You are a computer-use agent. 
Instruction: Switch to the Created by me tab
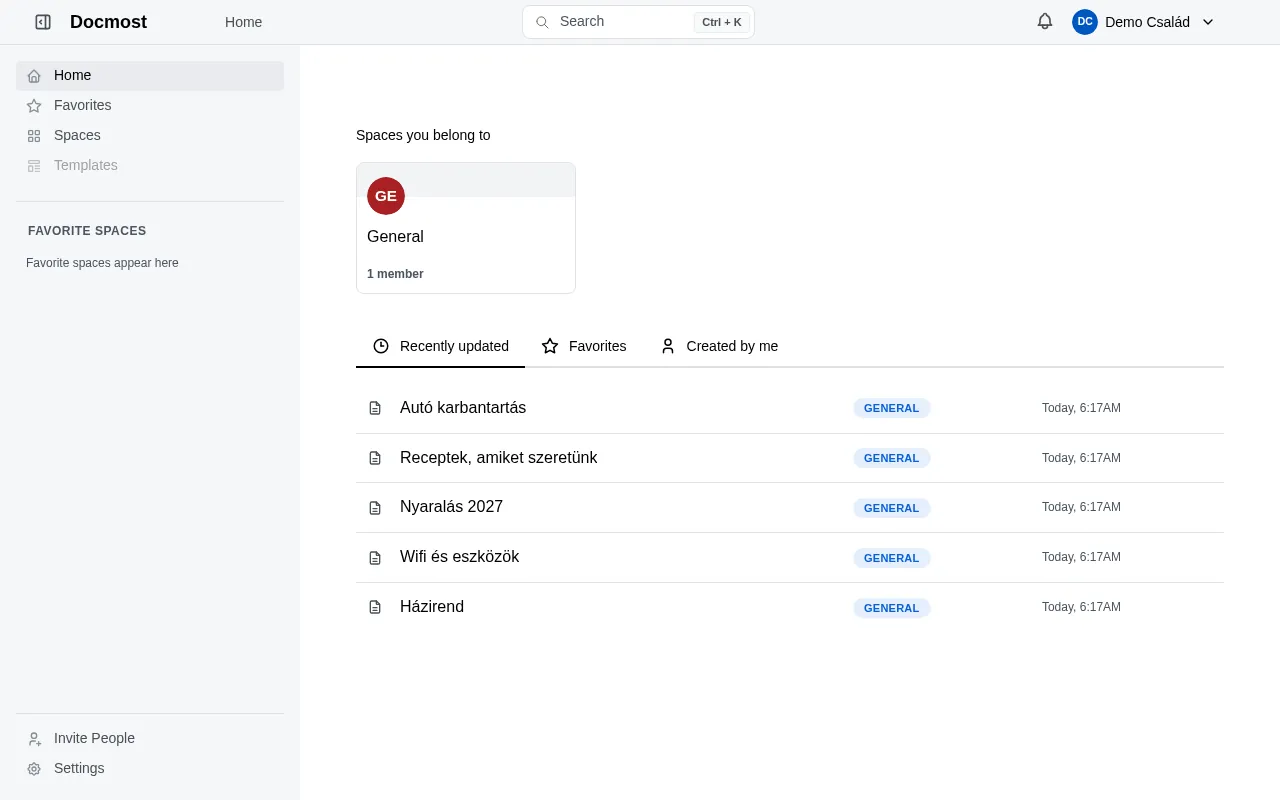tap(719, 346)
